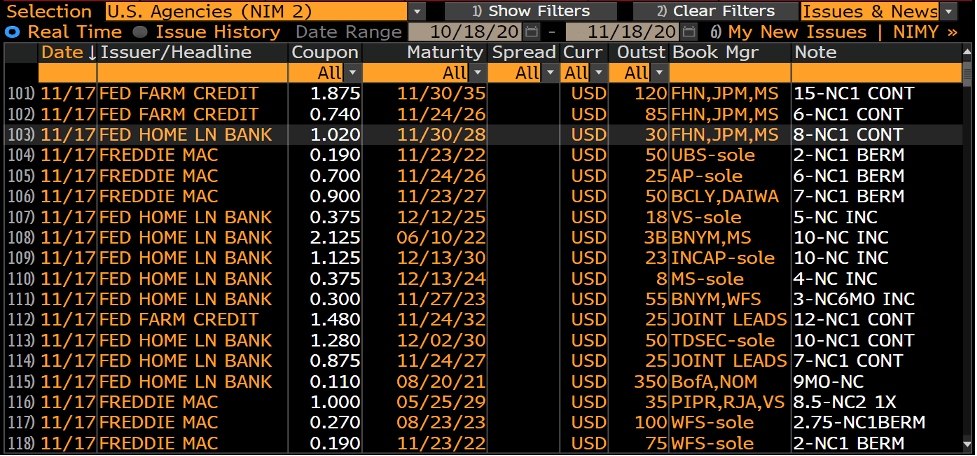
Task: Click the end date field 11/18/20
Action: [x=624, y=32]
